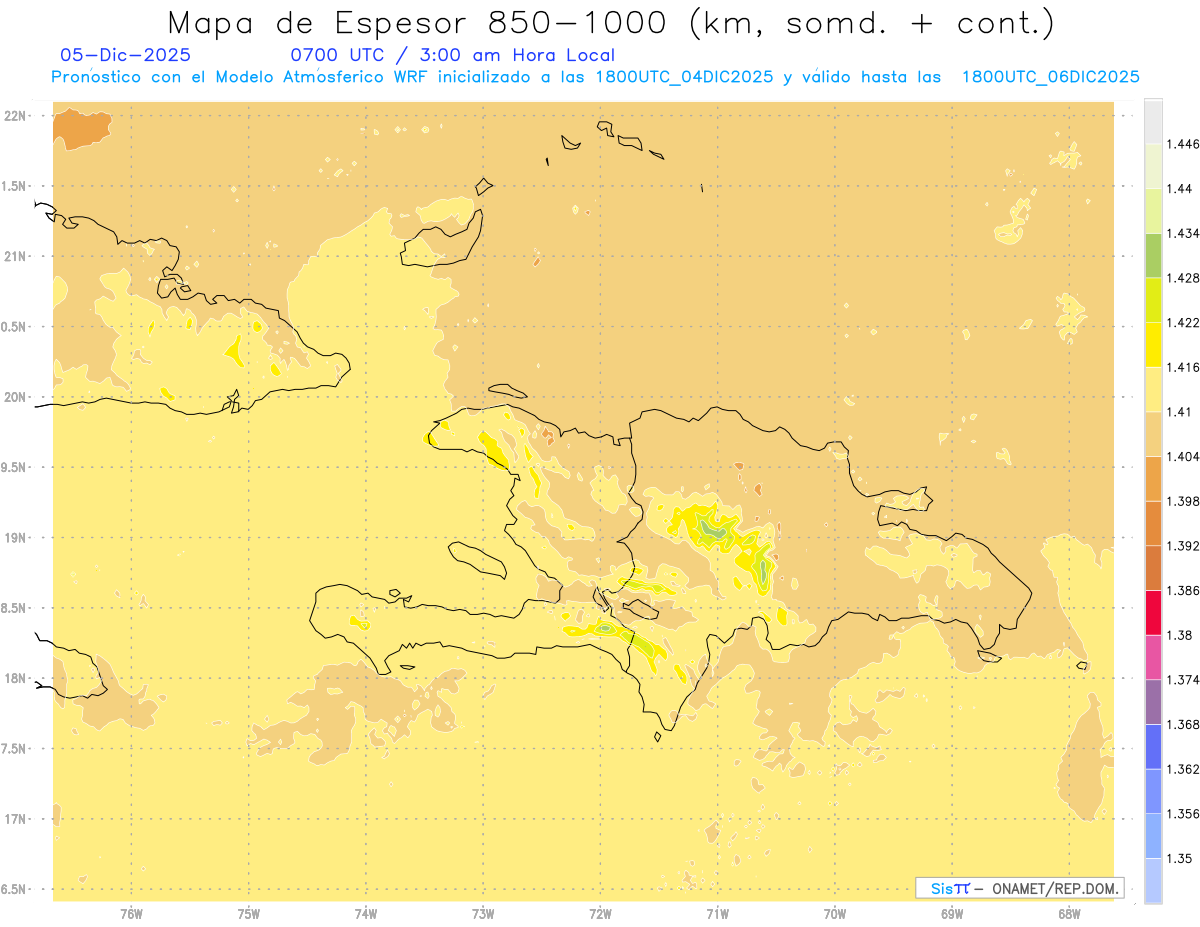Click the "73W" longitude label
This screenshot has height=927, width=1200.
click(x=483, y=912)
